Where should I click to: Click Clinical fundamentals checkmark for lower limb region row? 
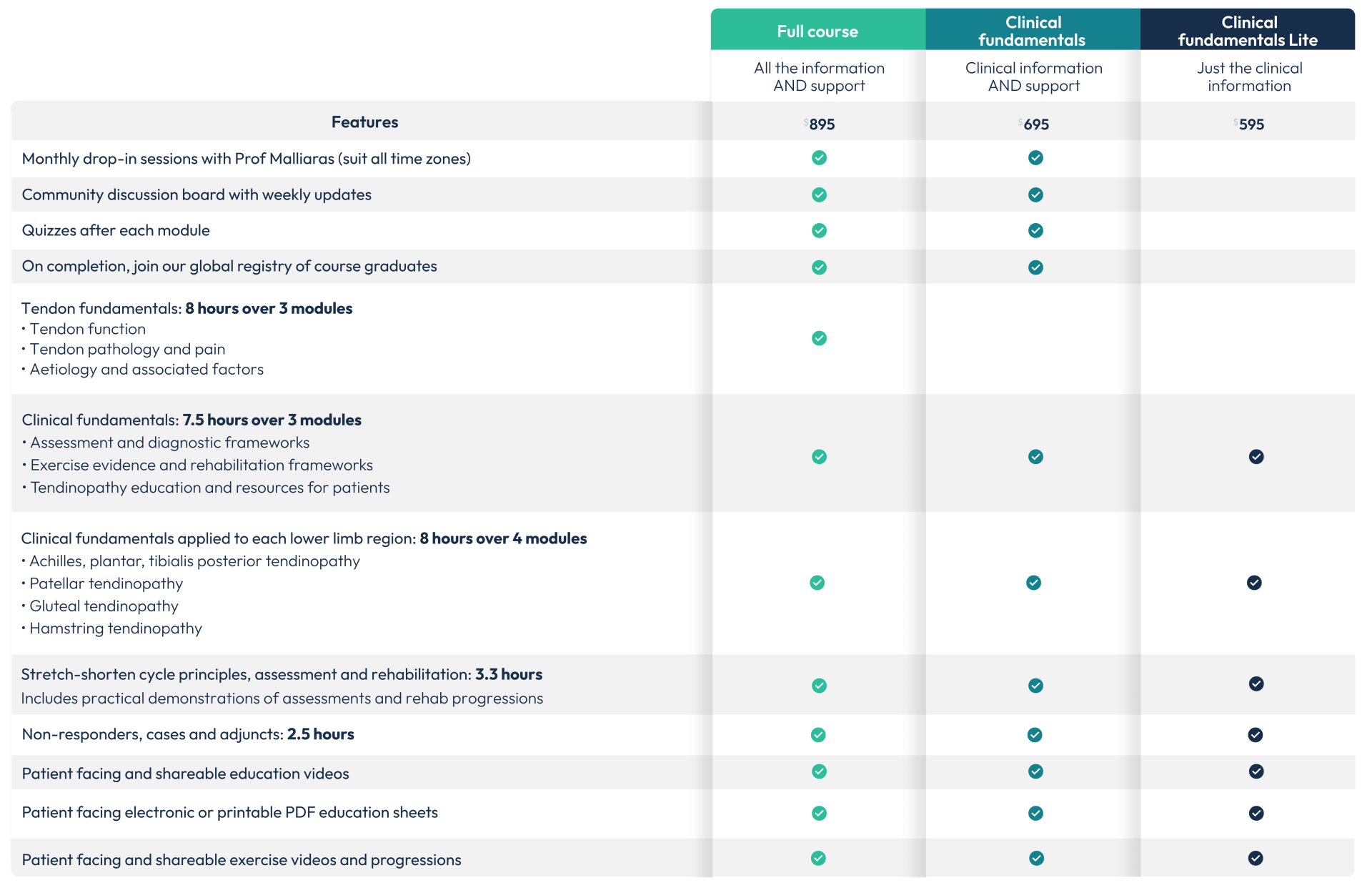click(1033, 583)
